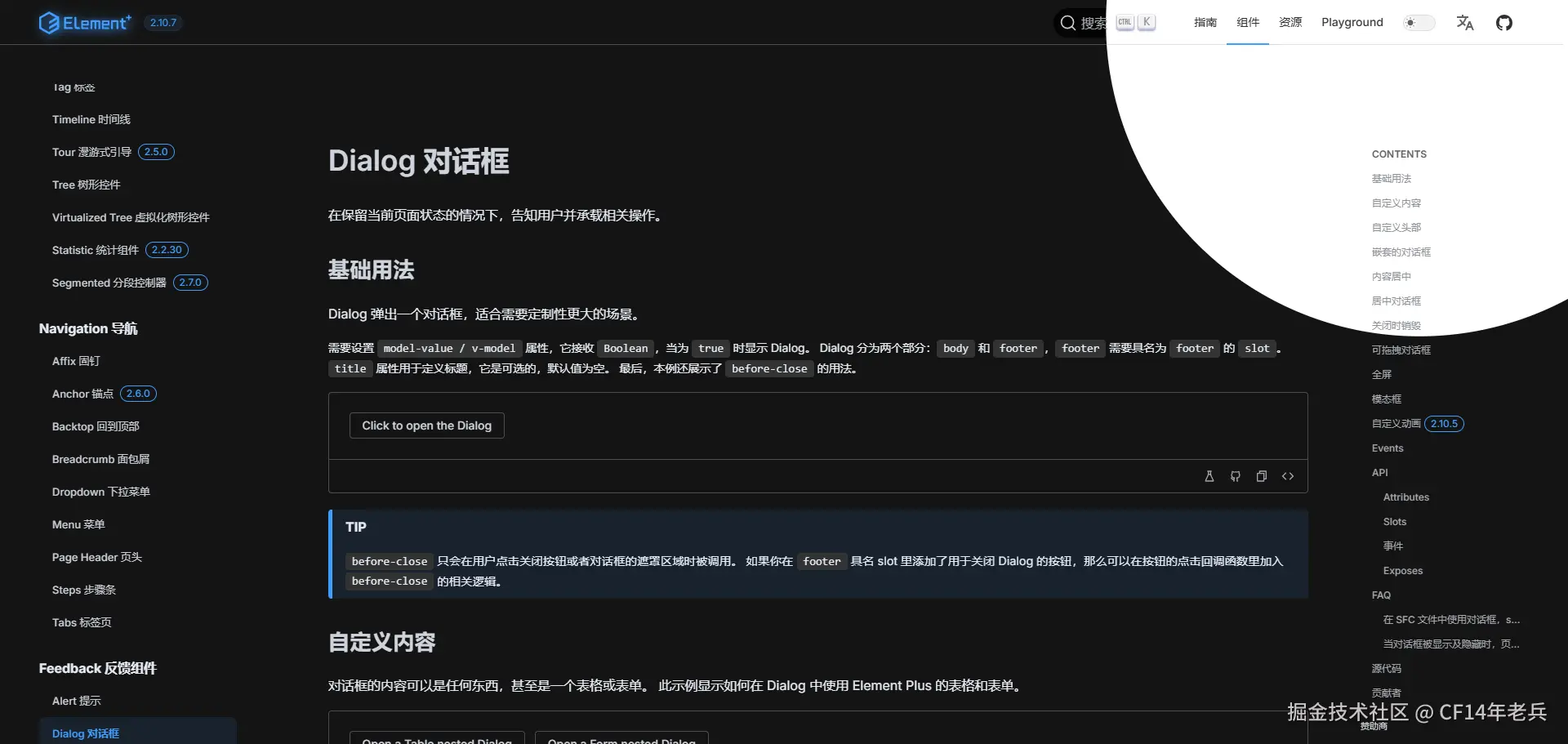The width and height of the screenshot is (1568, 744).
Task: Focus the 搜索 search field
Action: point(1107,23)
